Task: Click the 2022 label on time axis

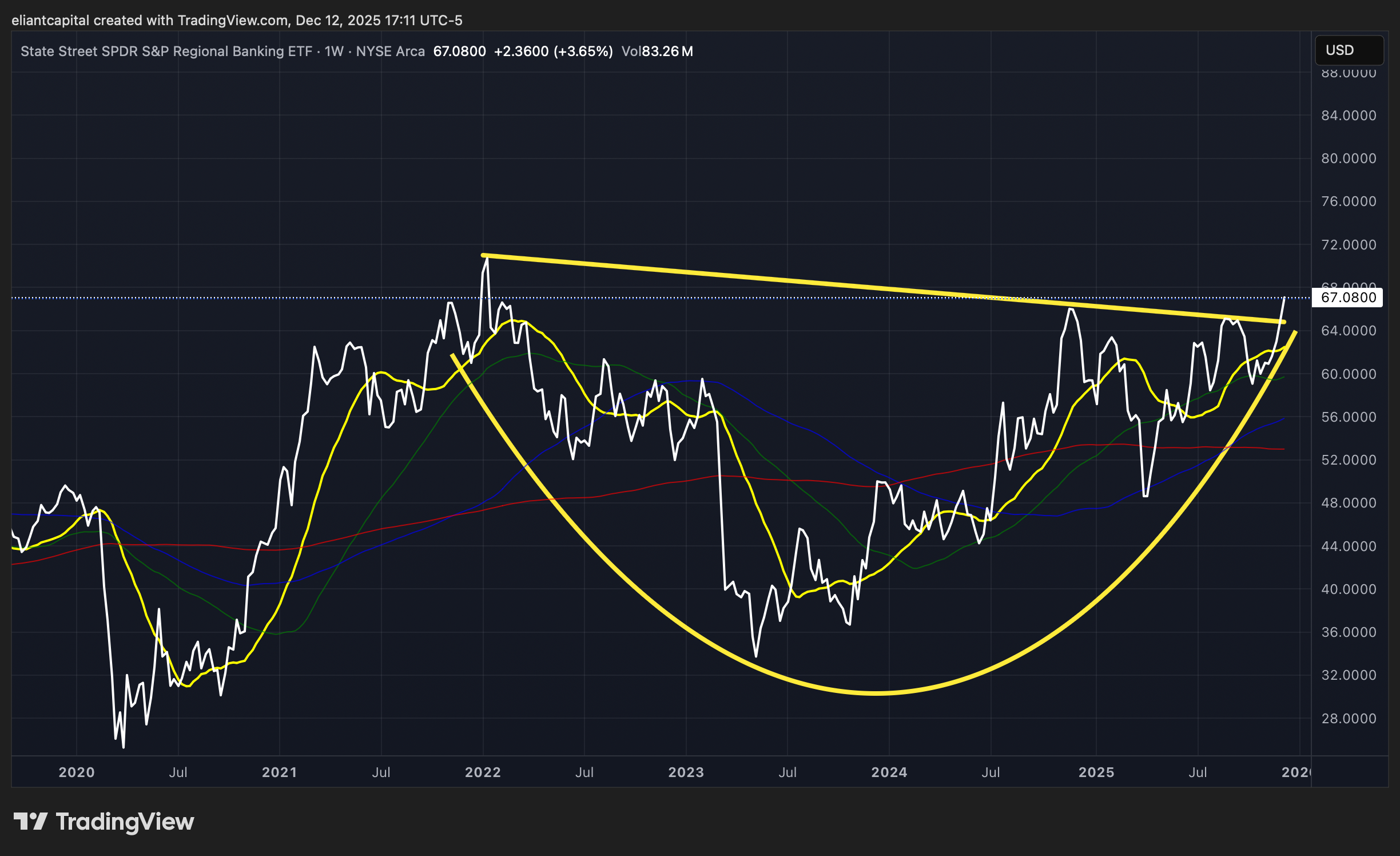Action: coord(483,772)
